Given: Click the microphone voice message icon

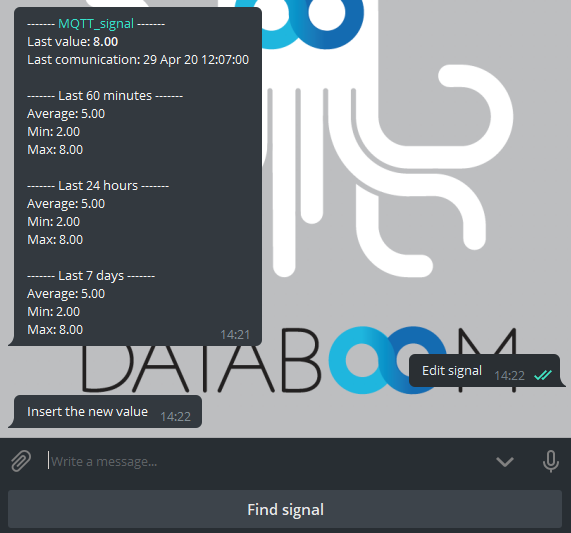Looking at the screenshot, I should click(551, 461).
